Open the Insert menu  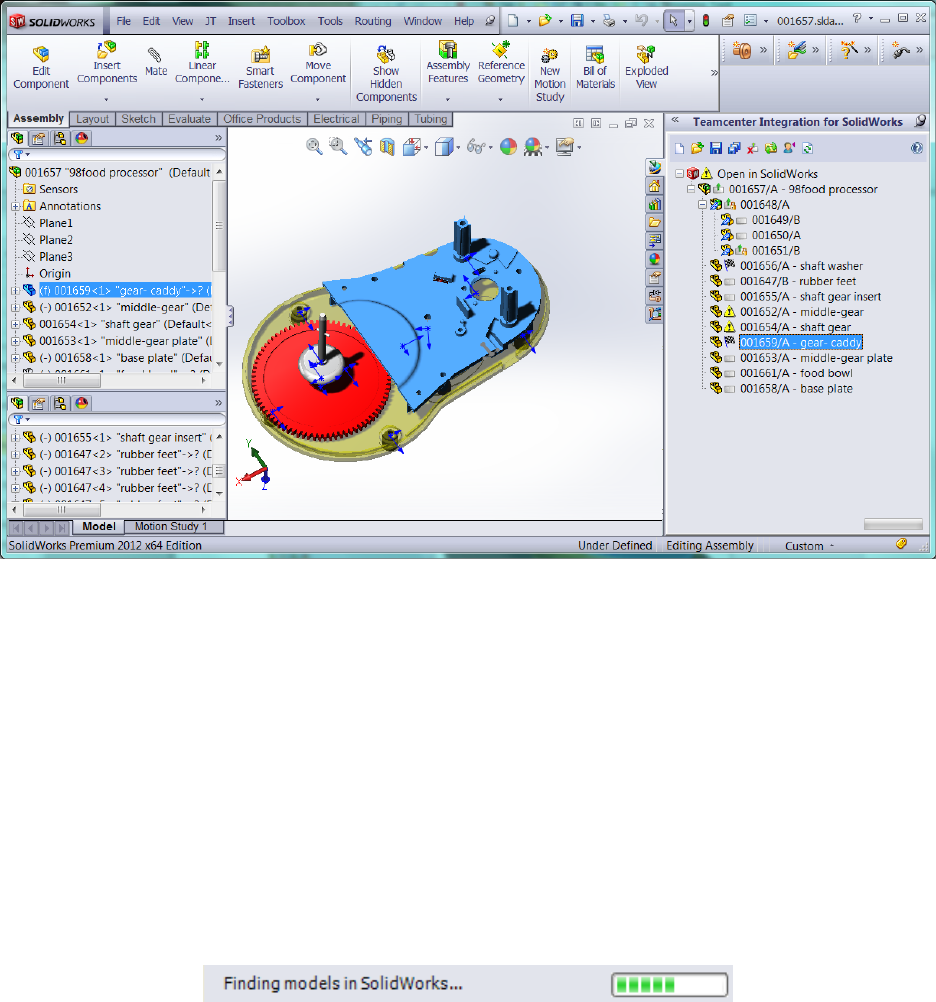click(x=241, y=21)
